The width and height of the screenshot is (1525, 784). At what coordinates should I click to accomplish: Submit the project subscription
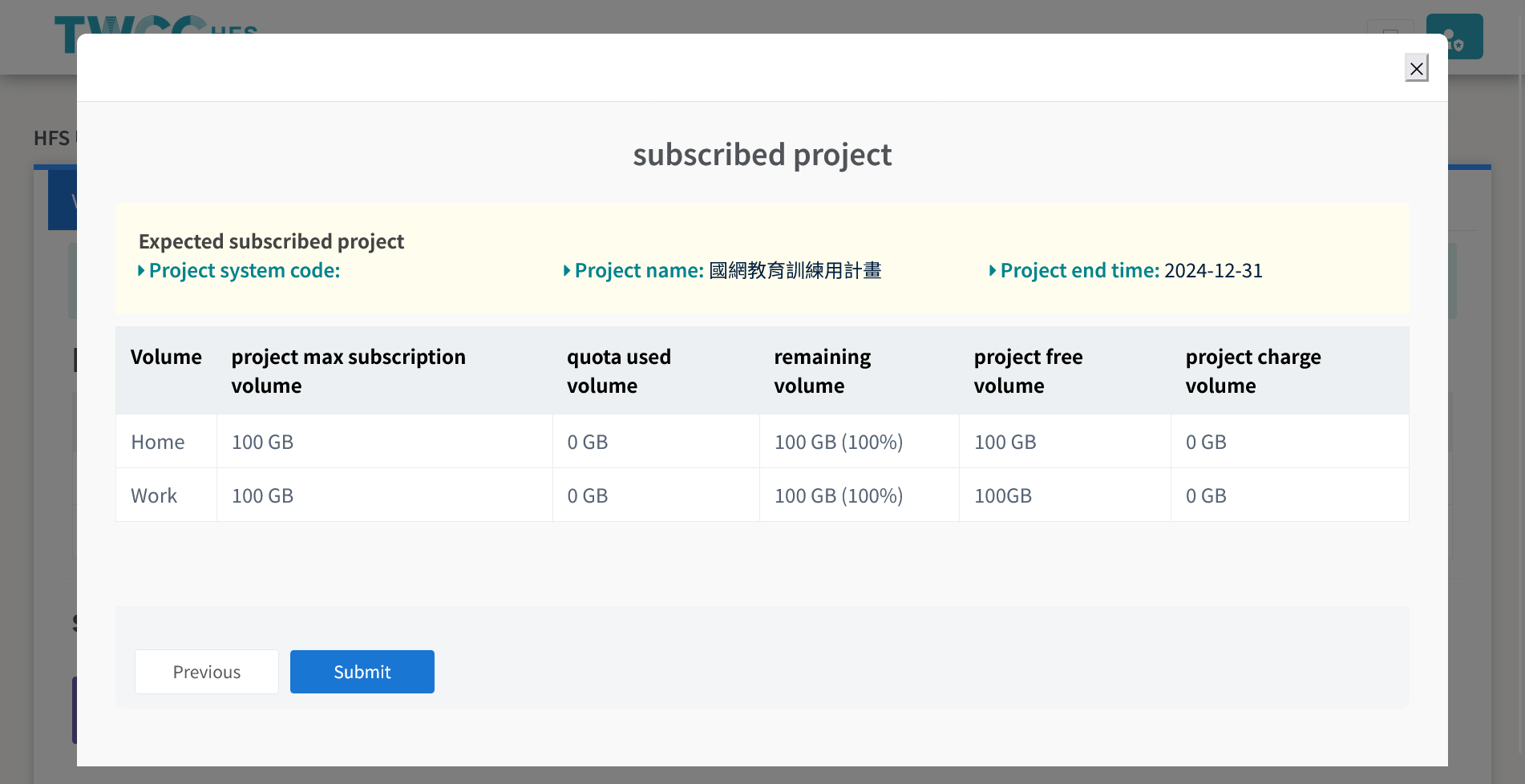point(362,672)
